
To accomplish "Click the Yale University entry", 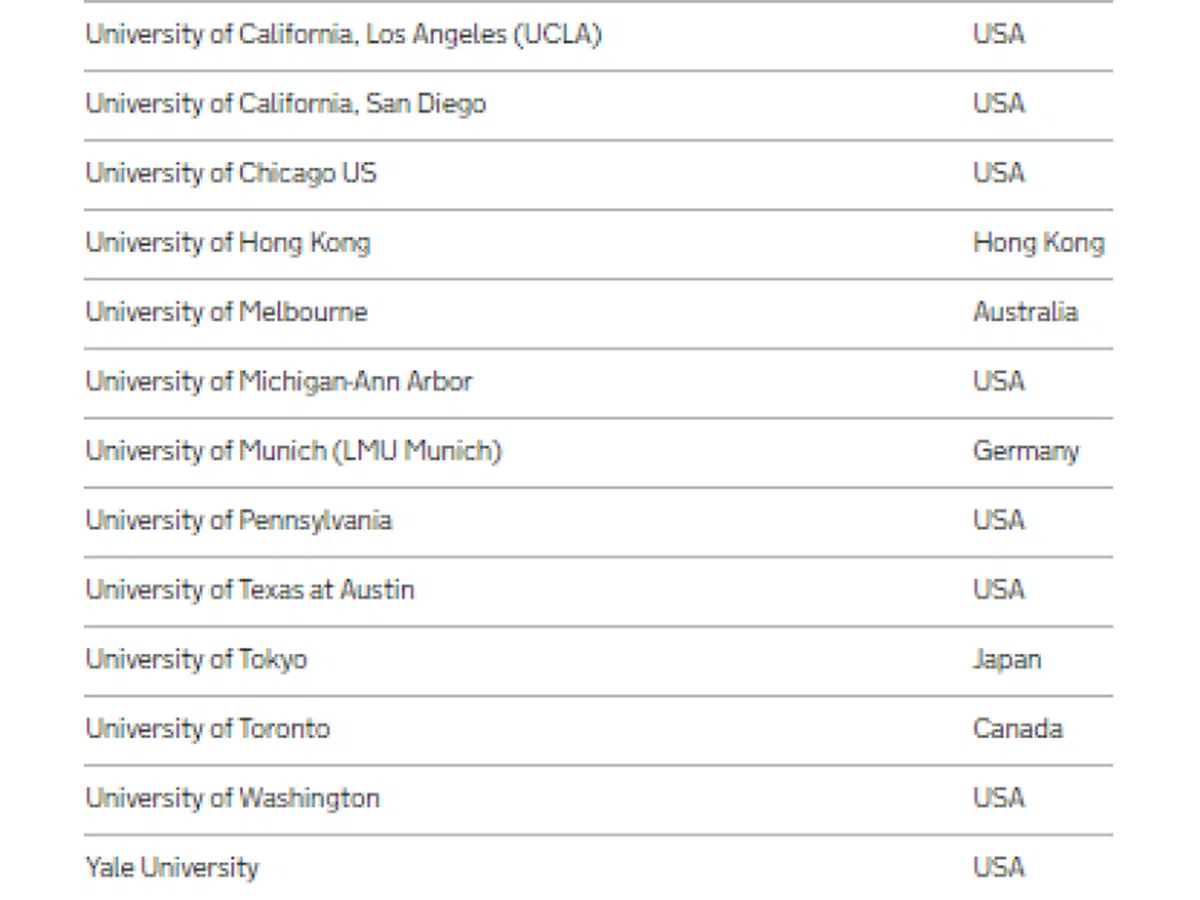I will click(x=172, y=867).
